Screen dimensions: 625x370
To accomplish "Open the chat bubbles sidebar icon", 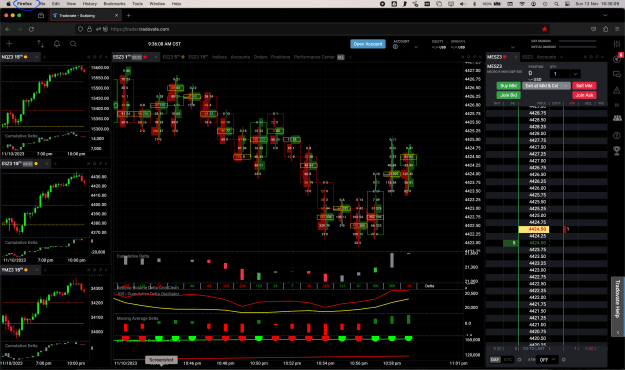I will coord(617,75).
